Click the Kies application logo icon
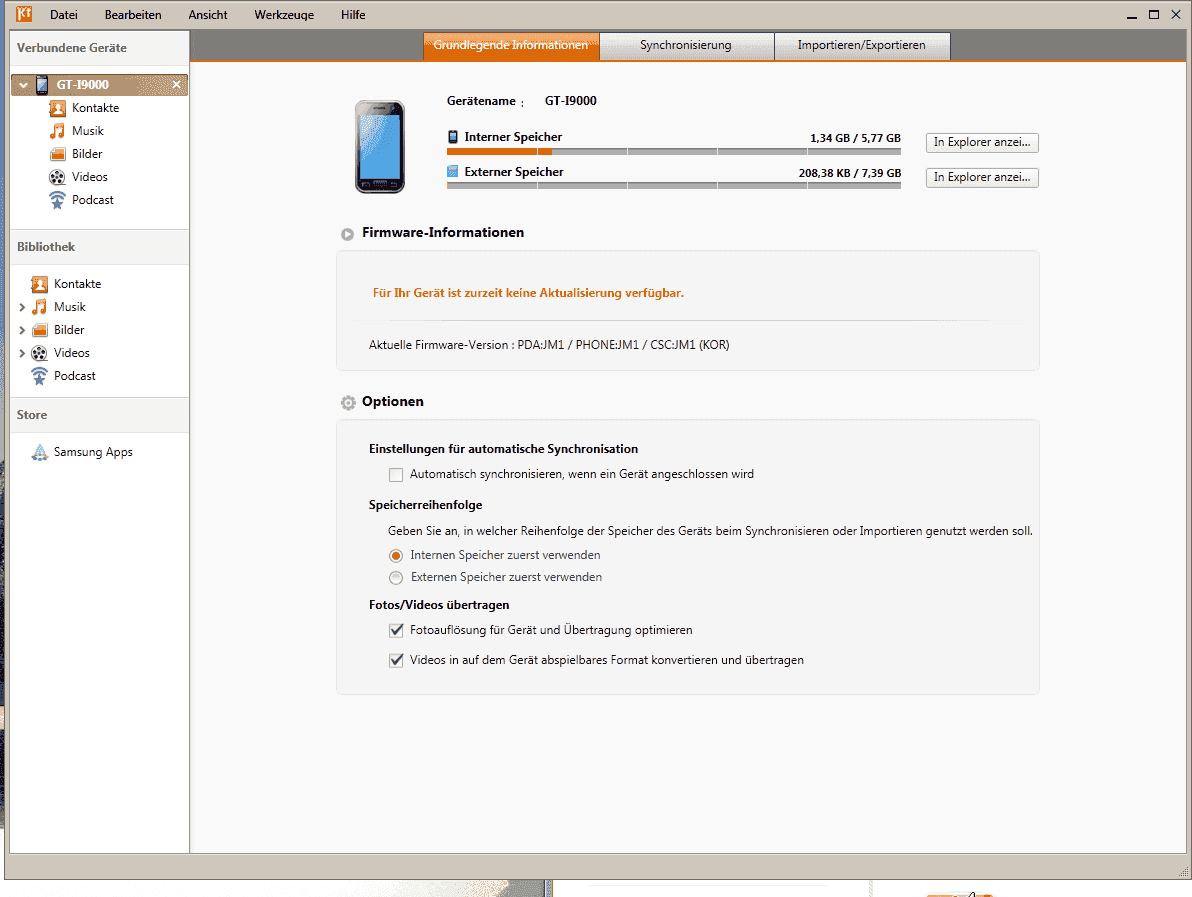Viewport: 1192px width, 897px height. pyautogui.click(x=24, y=14)
